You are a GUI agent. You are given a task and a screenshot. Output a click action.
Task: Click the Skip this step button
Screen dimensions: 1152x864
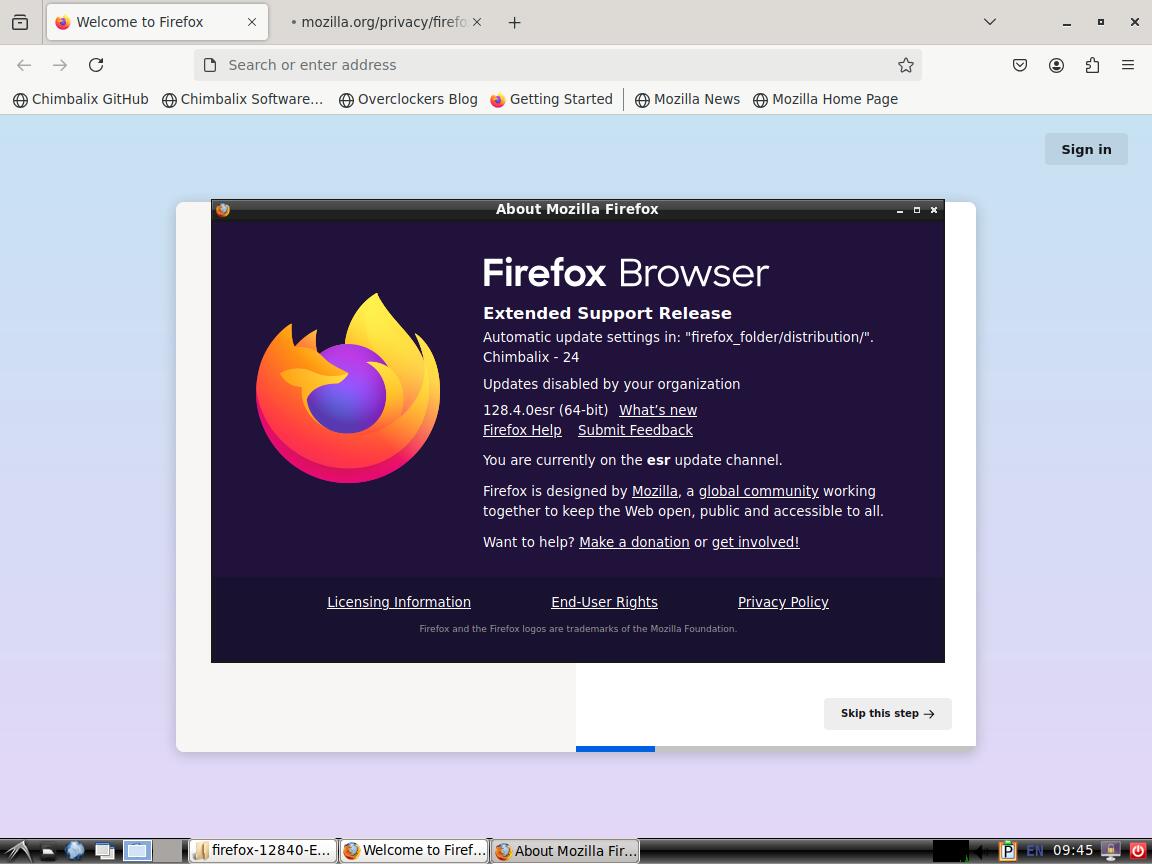pos(888,713)
